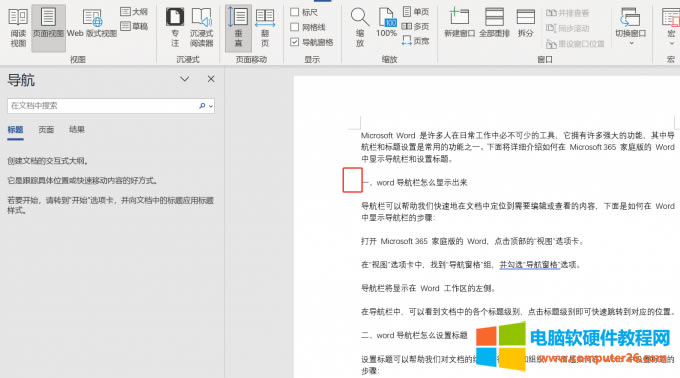Close the navigation (导航) pane
Screen dimensions: 680x378
tap(211, 79)
